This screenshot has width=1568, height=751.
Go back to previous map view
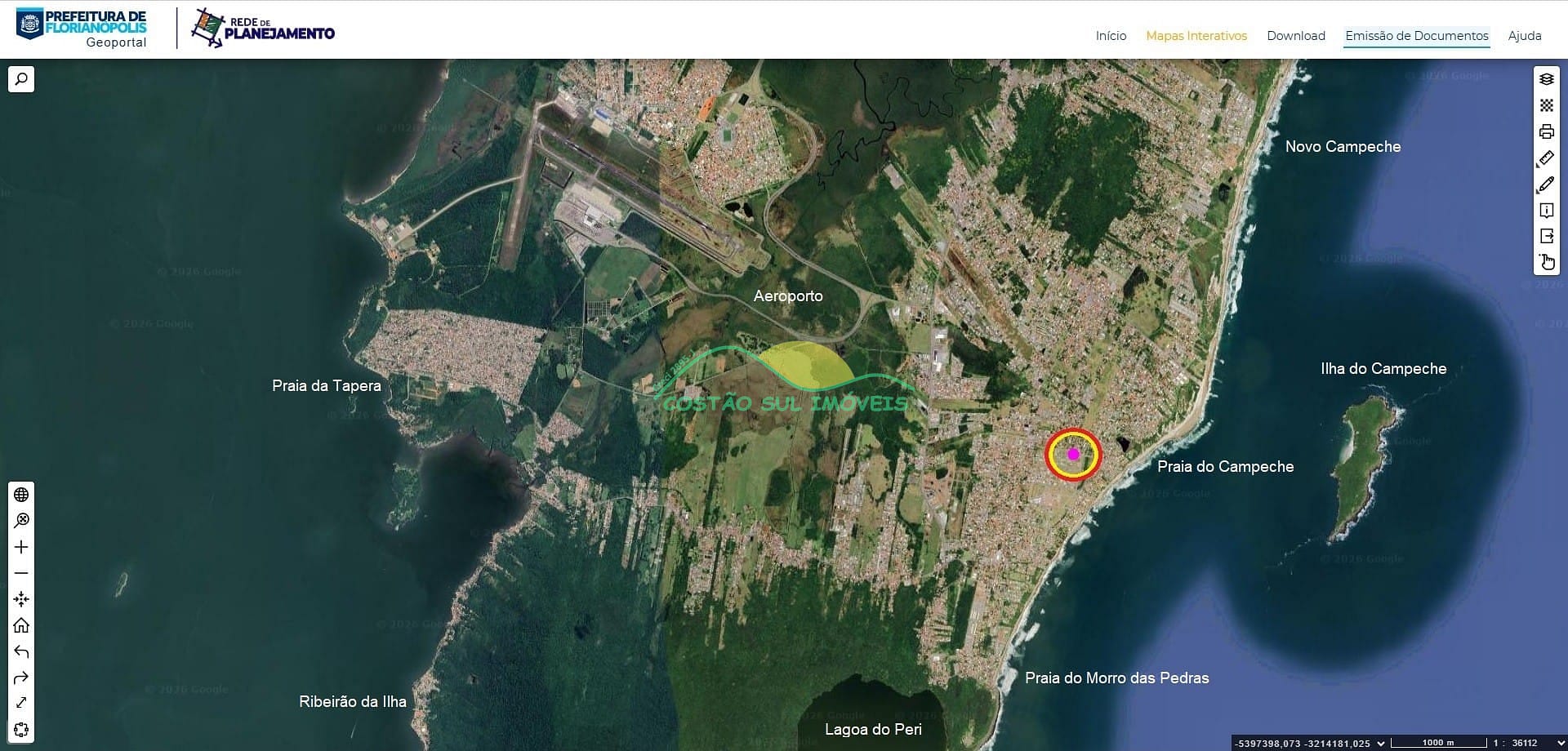point(21,651)
